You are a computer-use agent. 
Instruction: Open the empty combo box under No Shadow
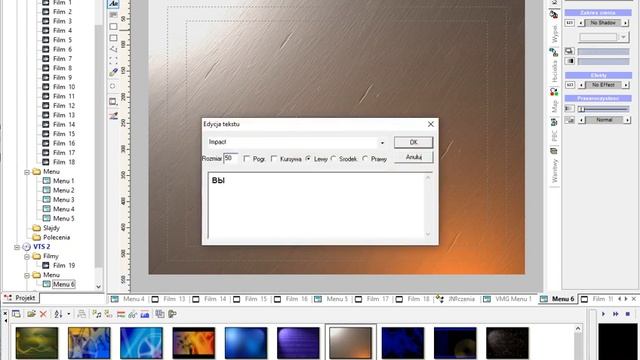click(x=603, y=37)
